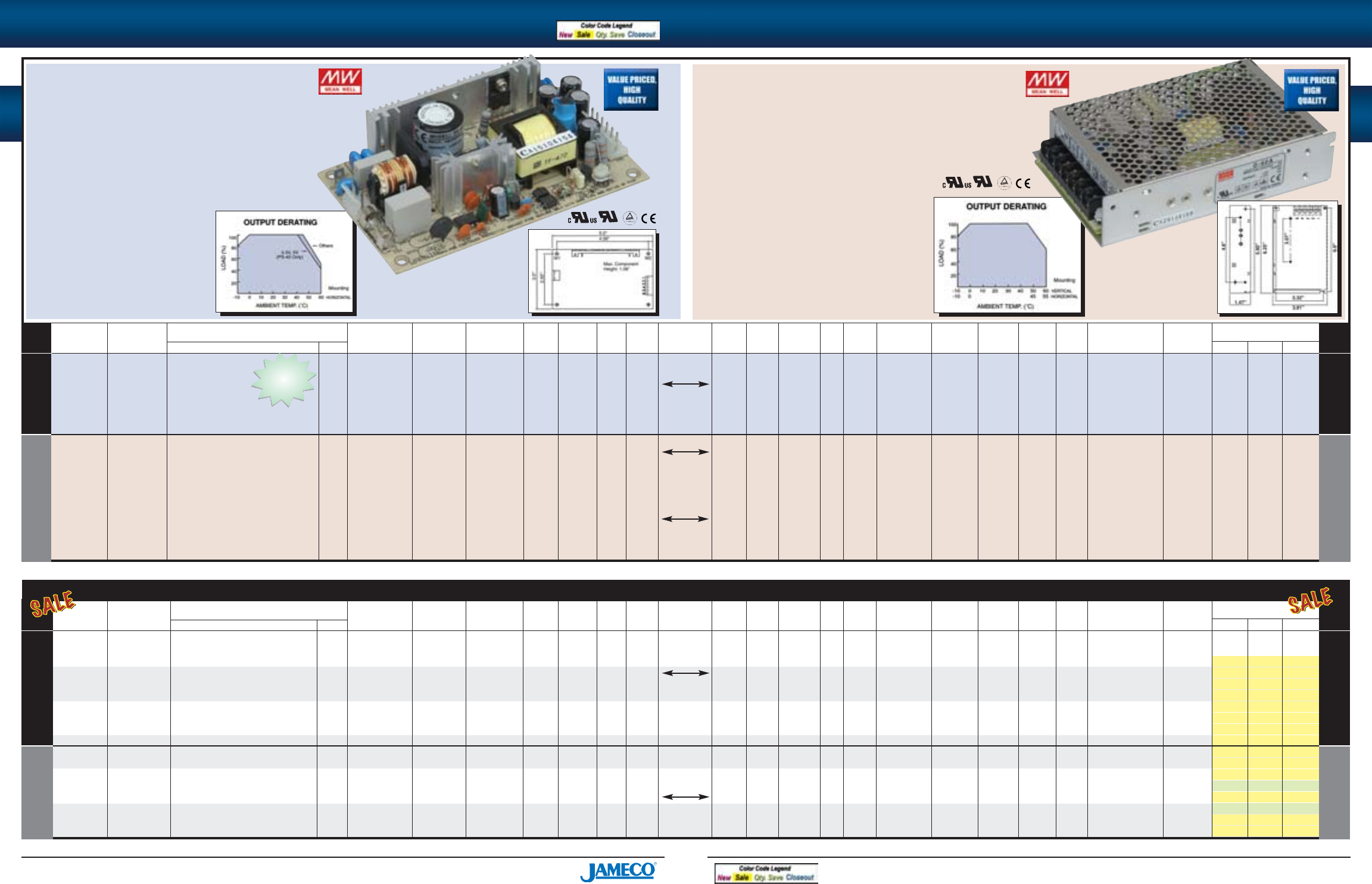Click the UR recognized mark on blue panel
This screenshot has width=1372, height=884.
click(609, 217)
